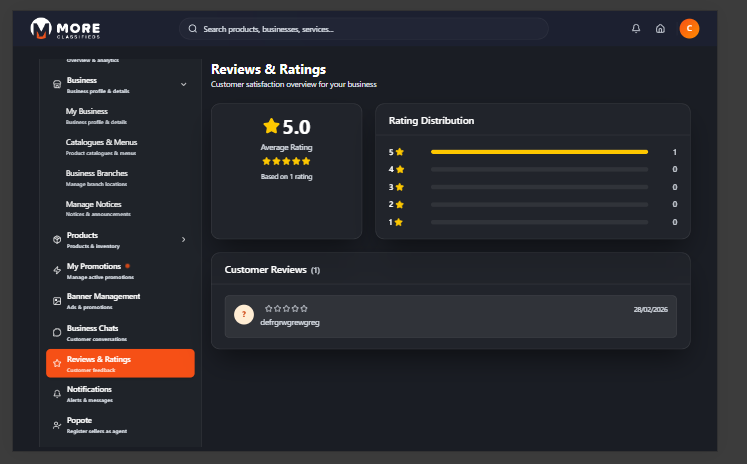
Task: Select the Business Chats bubble icon
Action: [57, 332]
